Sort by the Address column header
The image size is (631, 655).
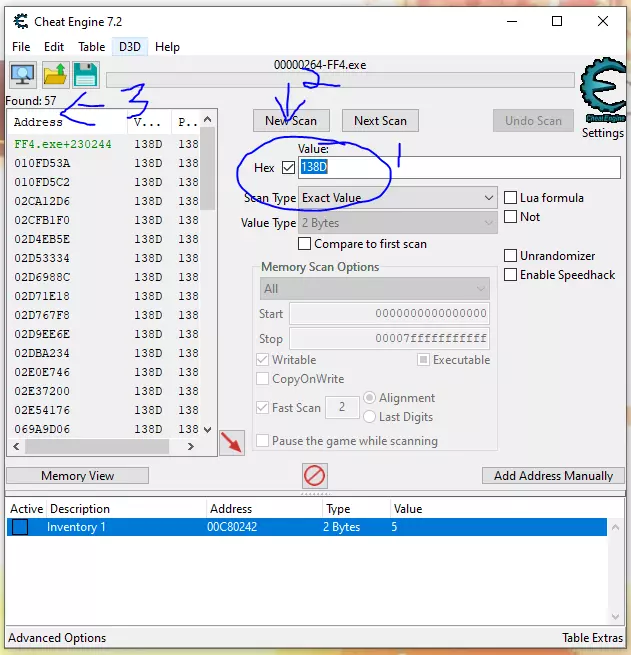[67, 122]
